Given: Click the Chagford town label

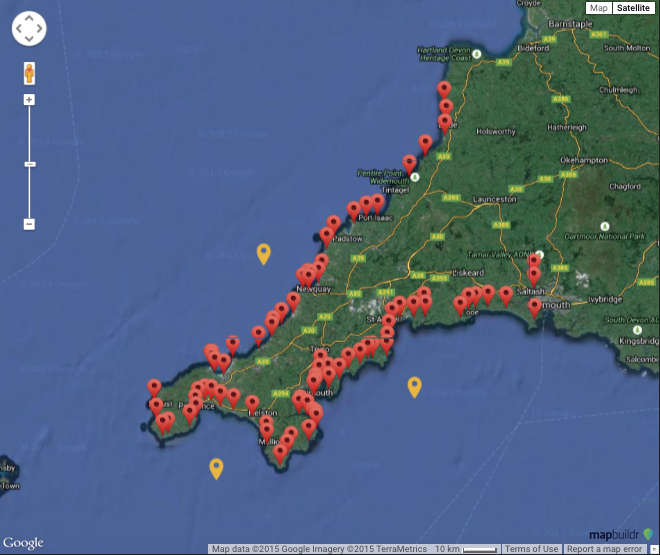Looking at the screenshot, I should (x=625, y=186).
